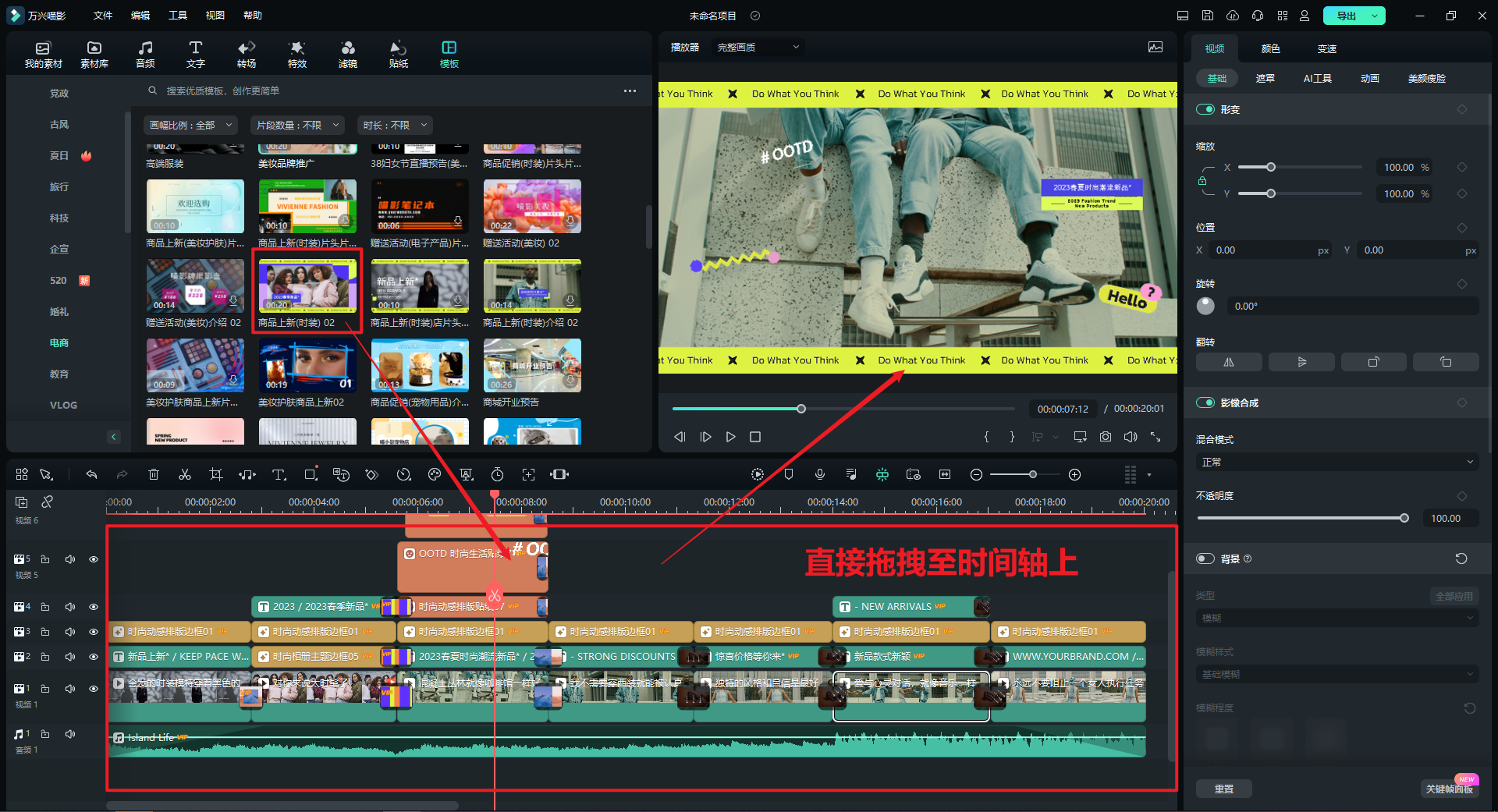Toggle the 形变 transform switch
Image resolution: width=1498 pixels, height=812 pixels.
pos(1205,109)
